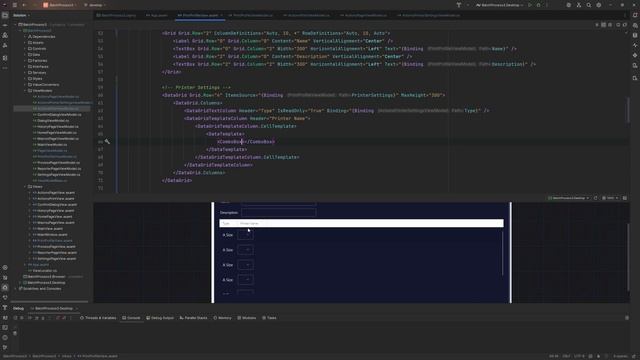The width and height of the screenshot is (640, 360).
Task: Switch to Threads & Variables tab
Action: (98, 318)
